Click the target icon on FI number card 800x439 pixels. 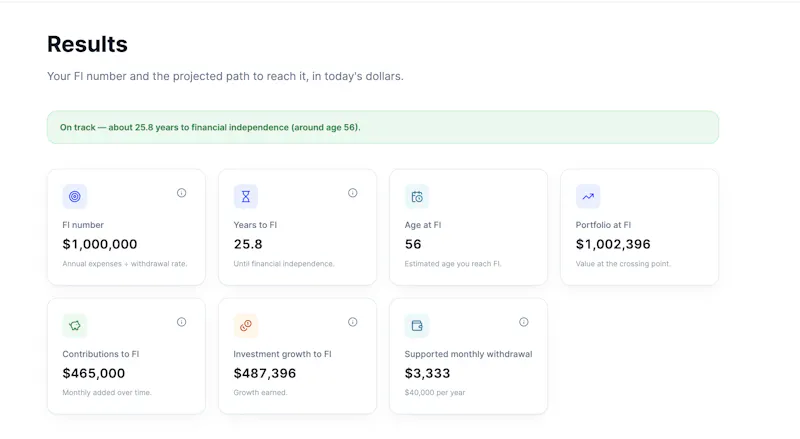74,197
